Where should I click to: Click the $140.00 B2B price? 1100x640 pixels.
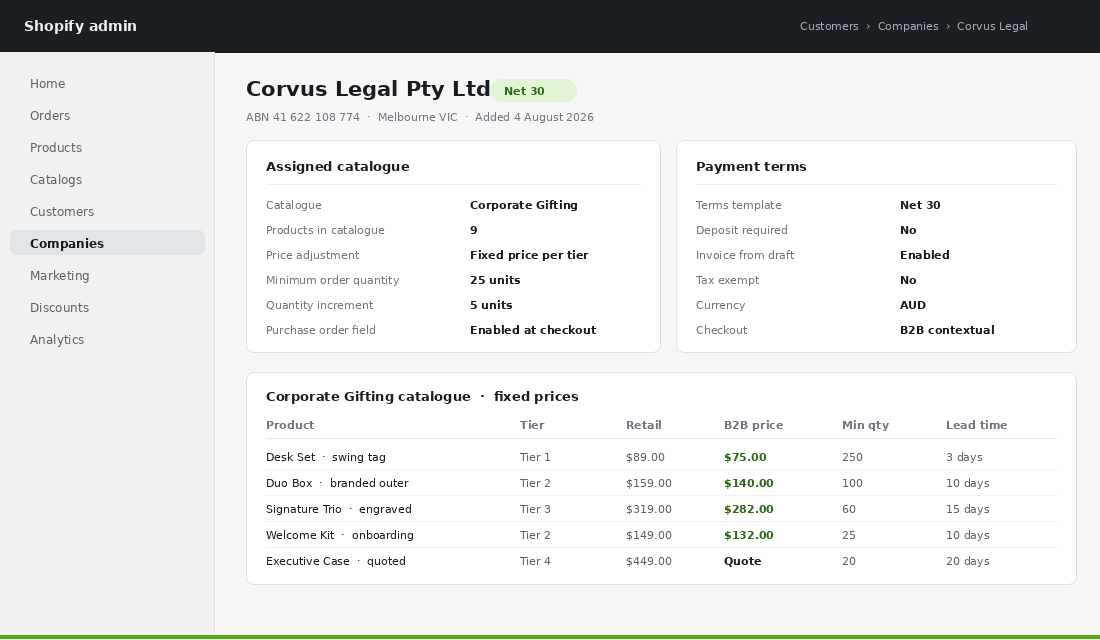tap(749, 483)
